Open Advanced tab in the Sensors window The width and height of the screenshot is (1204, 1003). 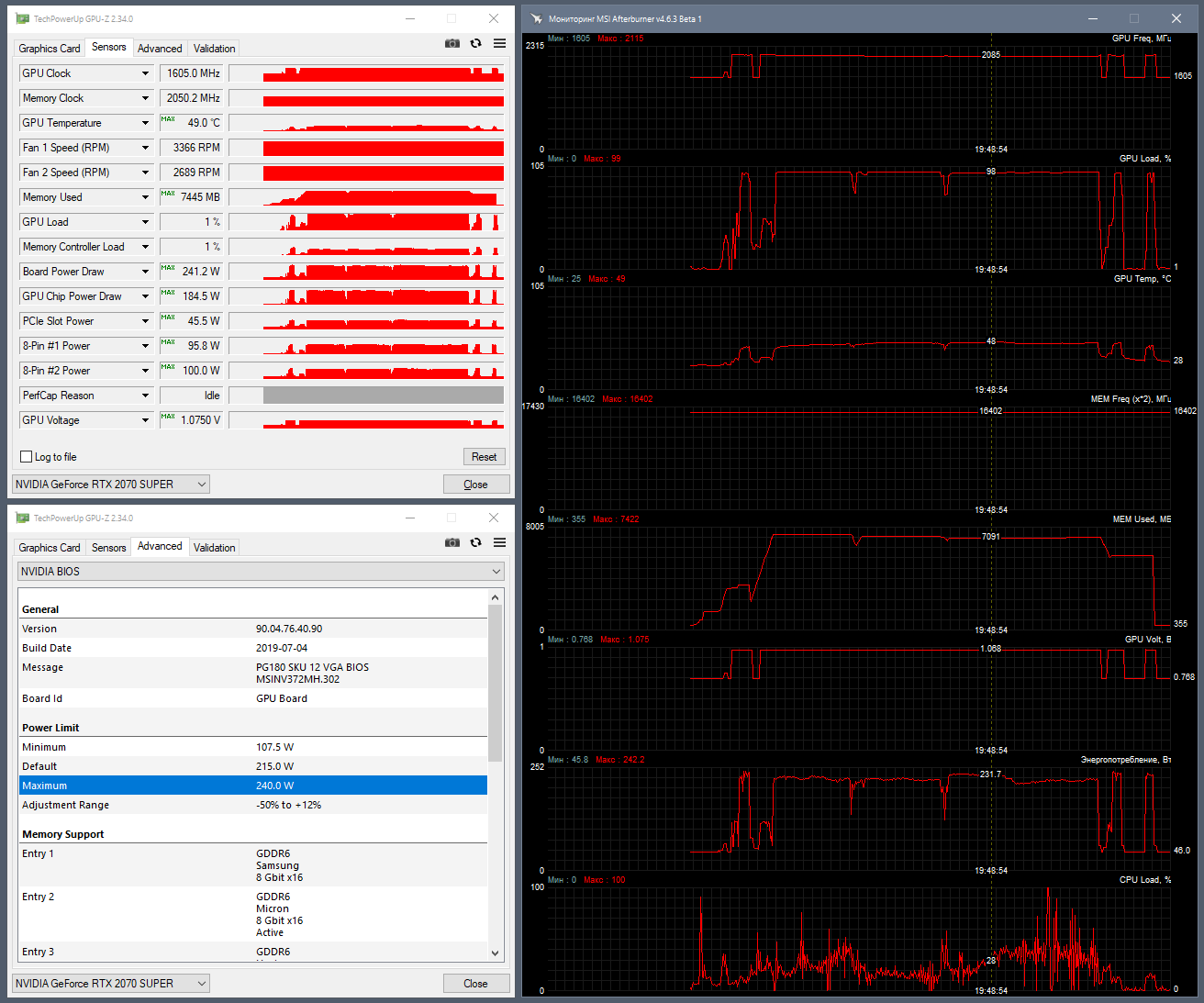coord(160,49)
